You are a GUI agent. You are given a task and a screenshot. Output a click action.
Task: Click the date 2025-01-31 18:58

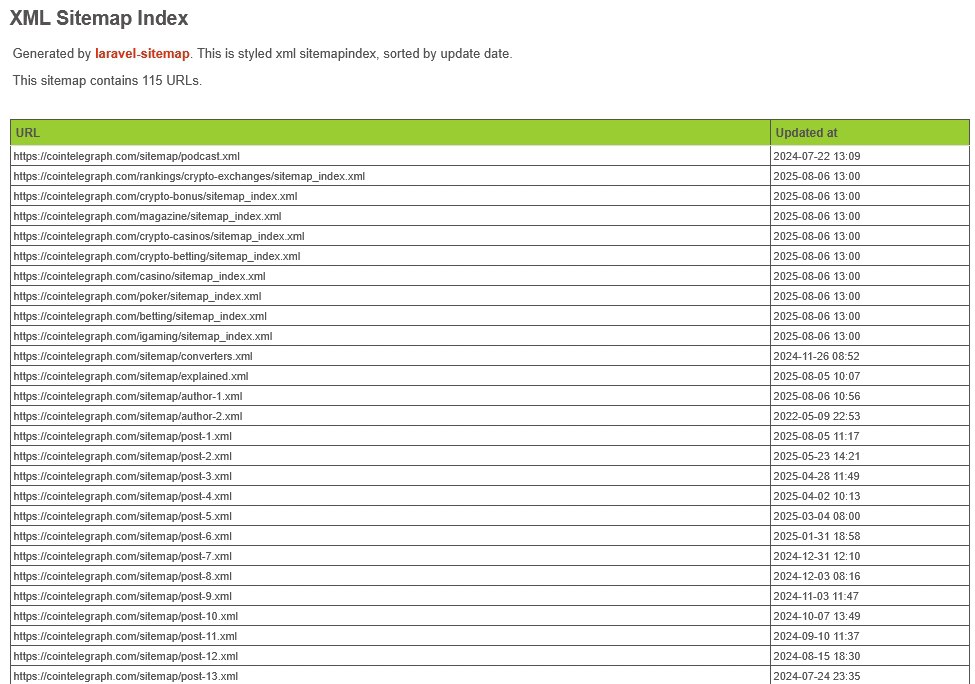coord(816,535)
